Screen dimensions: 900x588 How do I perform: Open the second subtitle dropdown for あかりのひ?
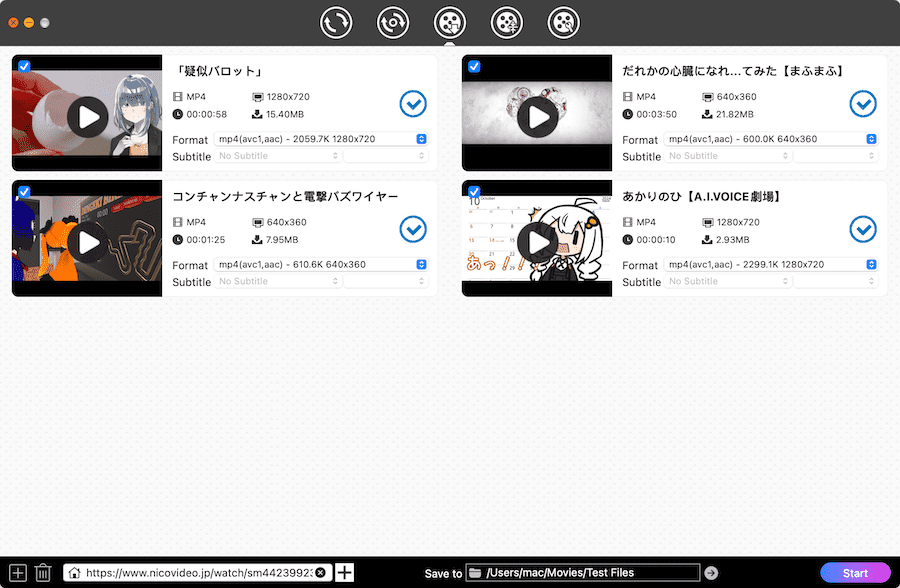(836, 281)
